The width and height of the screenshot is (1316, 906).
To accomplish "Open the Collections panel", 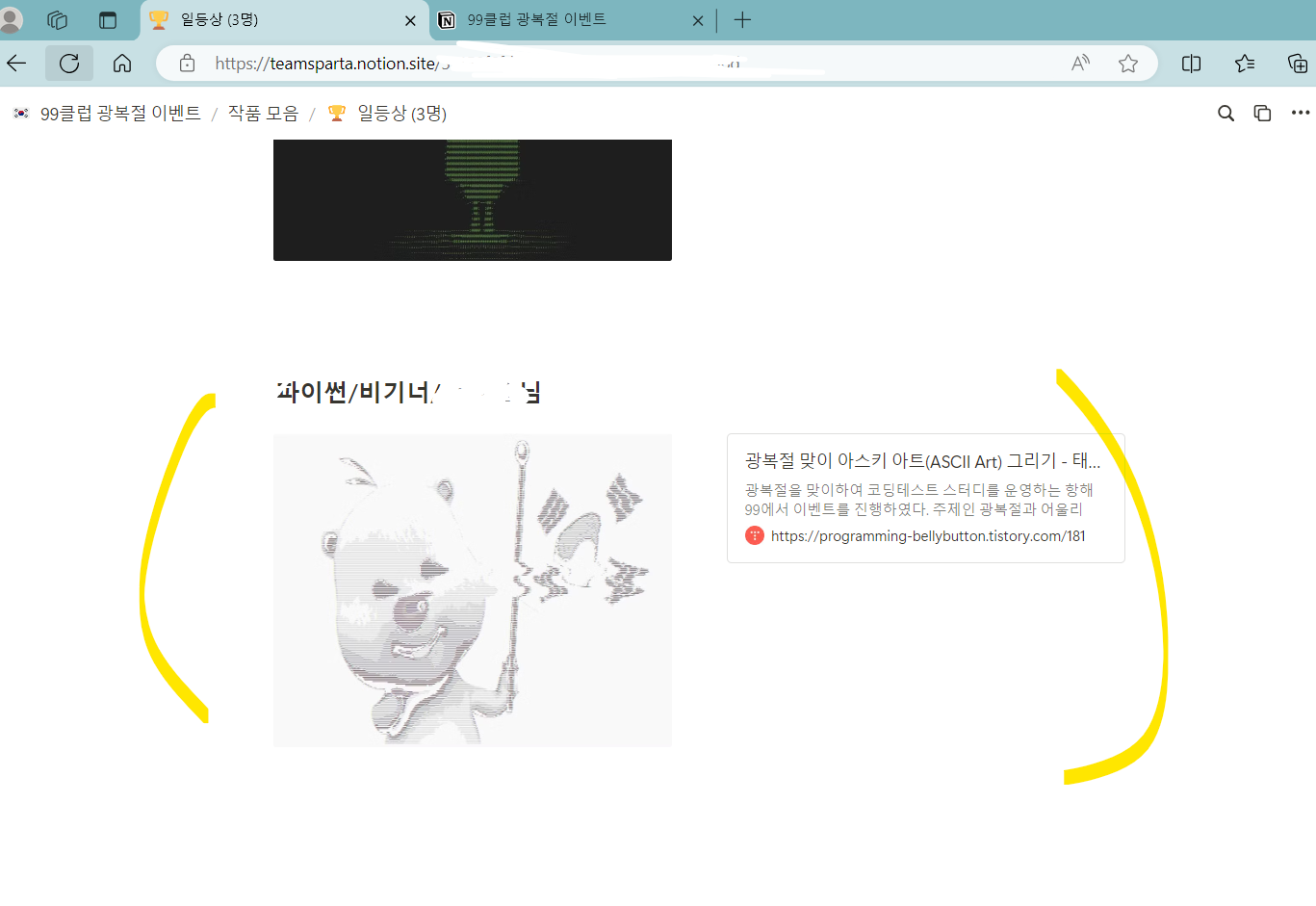I will tap(1298, 64).
